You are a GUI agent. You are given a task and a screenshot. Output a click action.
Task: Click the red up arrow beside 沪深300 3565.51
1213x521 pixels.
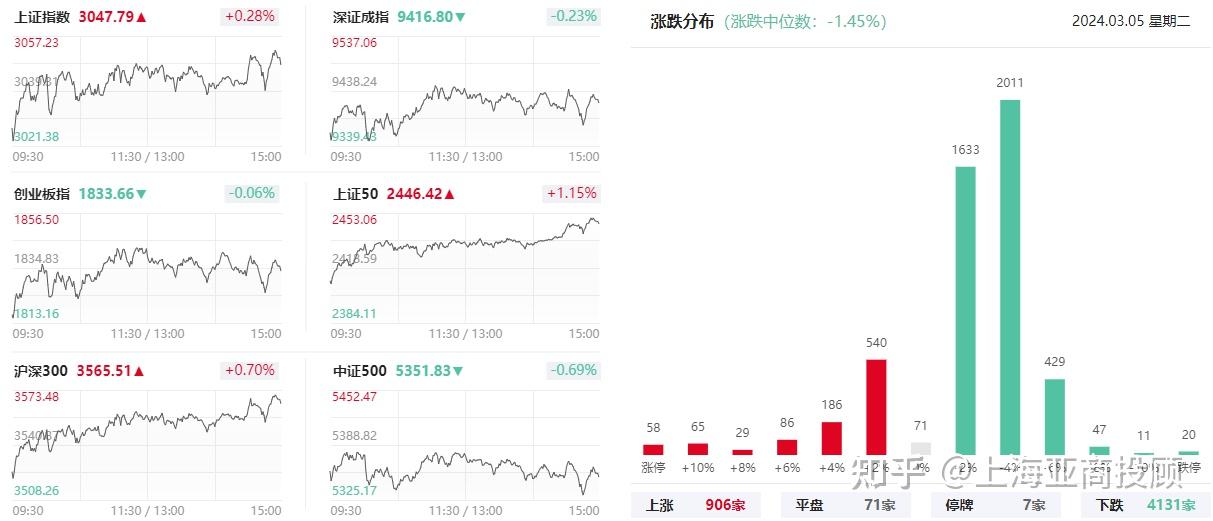pos(139,371)
